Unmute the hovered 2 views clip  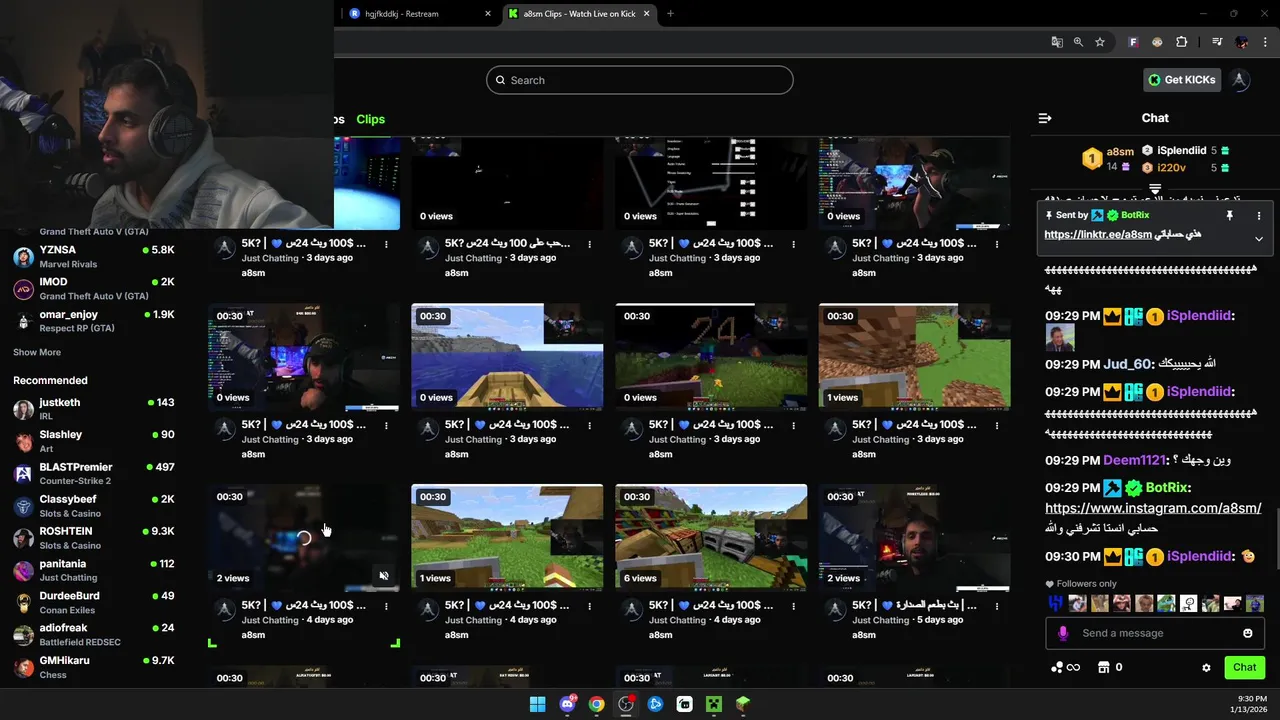click(384, 576)
